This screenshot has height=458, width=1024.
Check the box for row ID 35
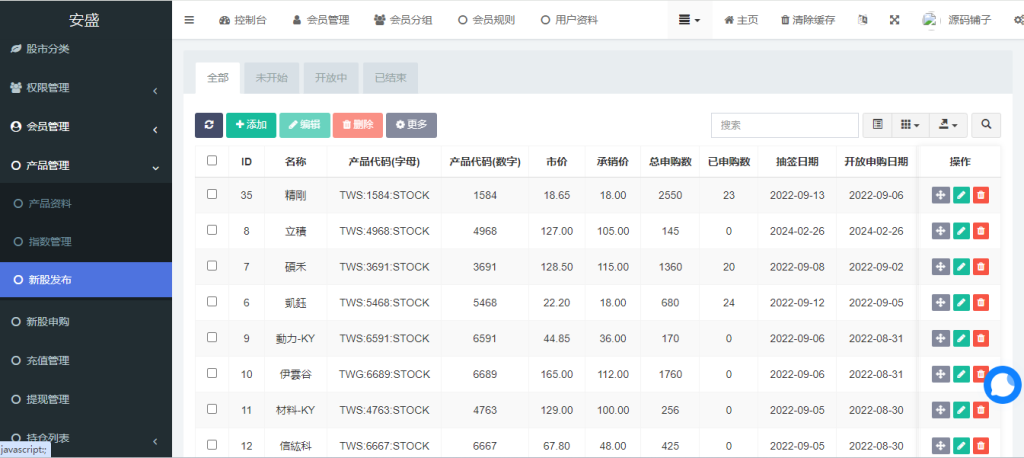click(212, 194)
